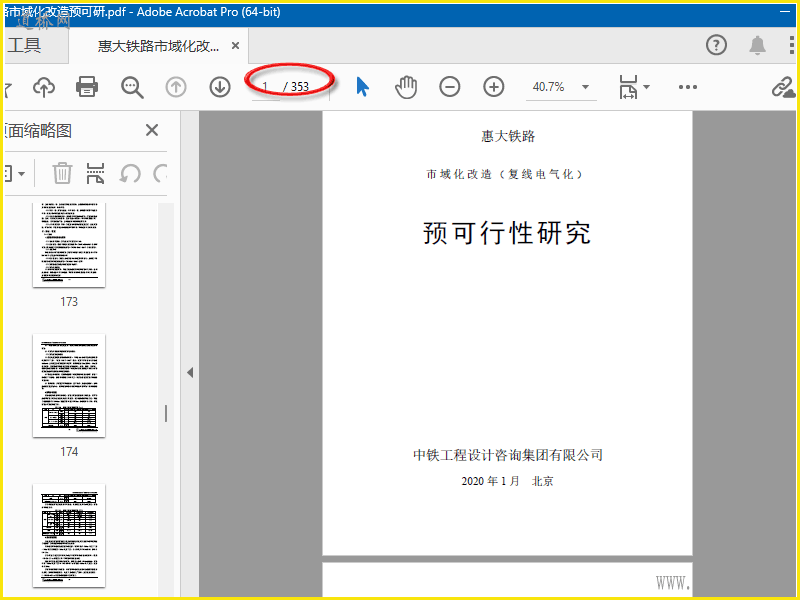Open the find text magnifier
Viewport: 800px width, 600px height.
point(132,87)
